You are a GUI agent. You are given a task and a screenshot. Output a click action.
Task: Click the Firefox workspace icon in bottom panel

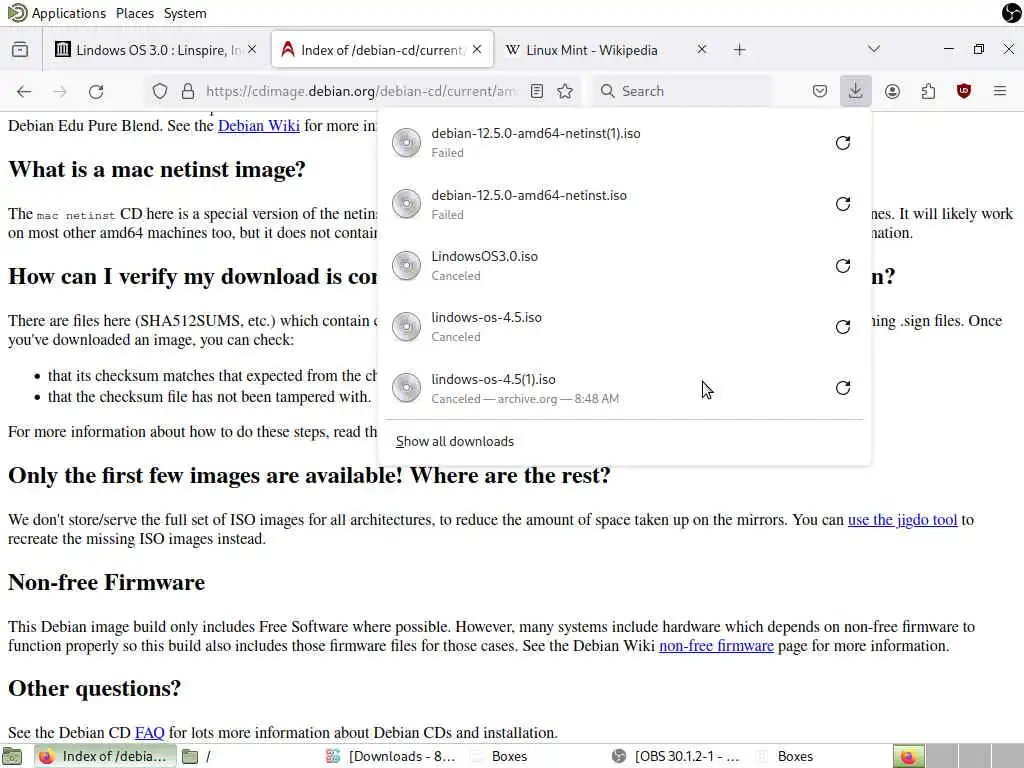[908, 756]
